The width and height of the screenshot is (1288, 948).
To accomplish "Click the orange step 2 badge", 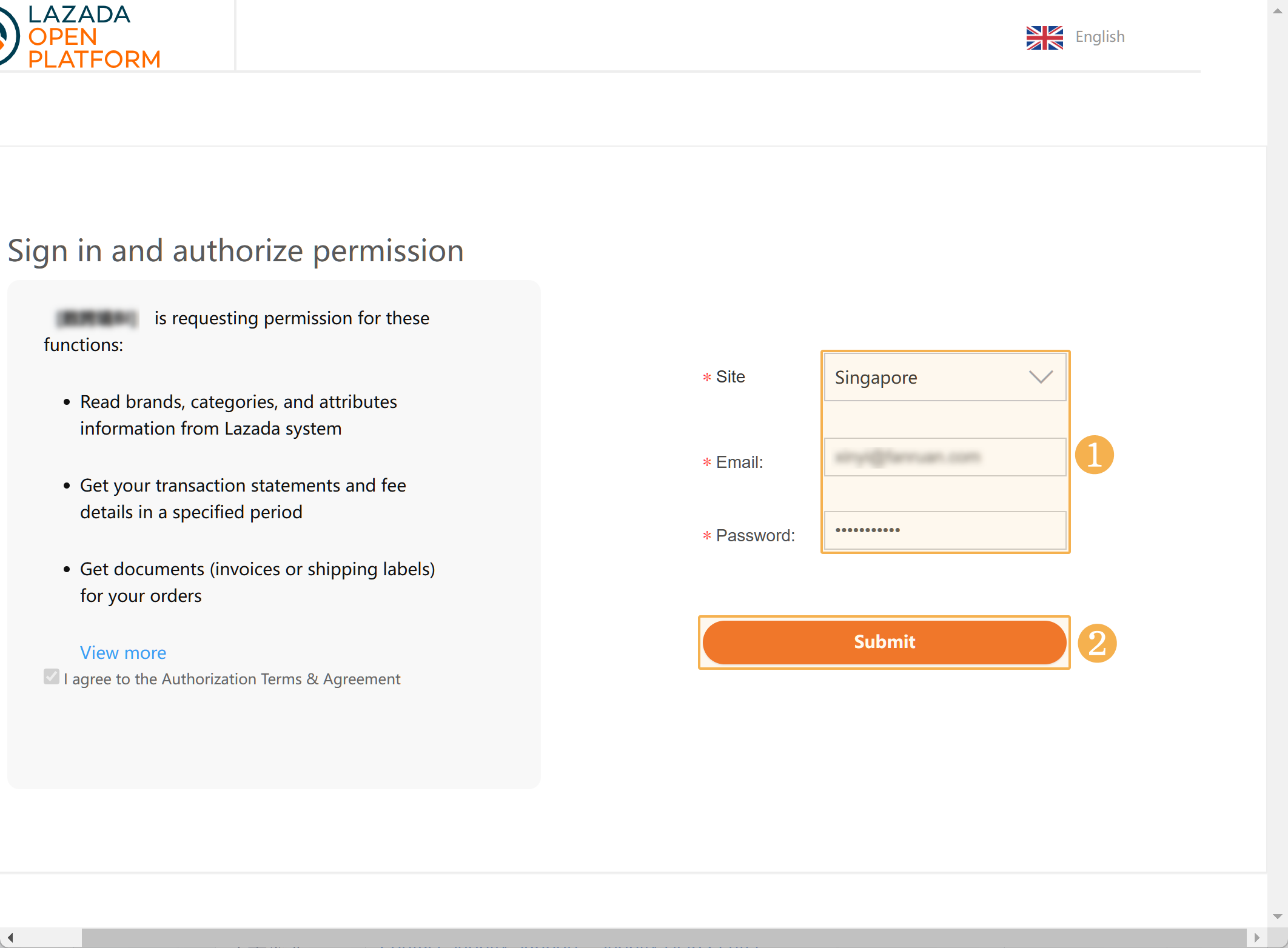I will [x=1096, y=643].
